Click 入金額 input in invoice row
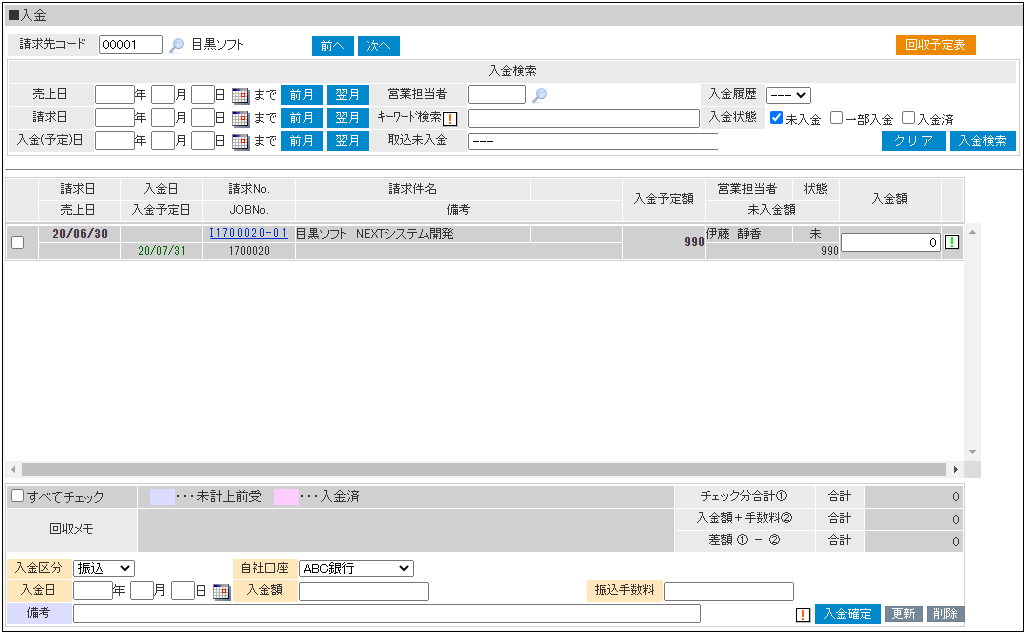The height and width of the screenshot is (634, 1026). pos(891,243)
